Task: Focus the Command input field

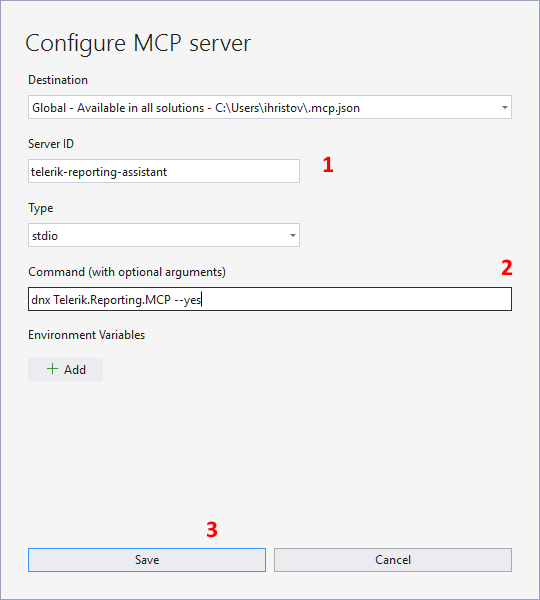Action: 269,299
